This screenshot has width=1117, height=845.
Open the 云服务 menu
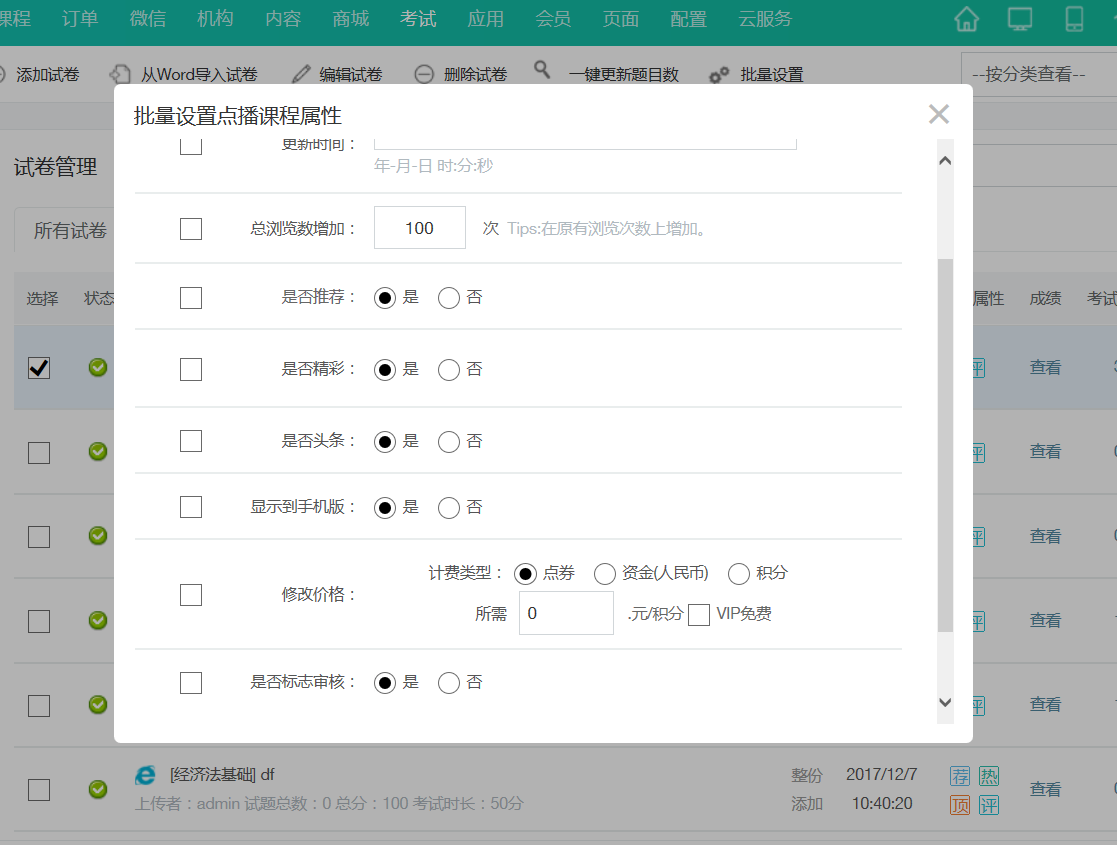tap(765, 19)
